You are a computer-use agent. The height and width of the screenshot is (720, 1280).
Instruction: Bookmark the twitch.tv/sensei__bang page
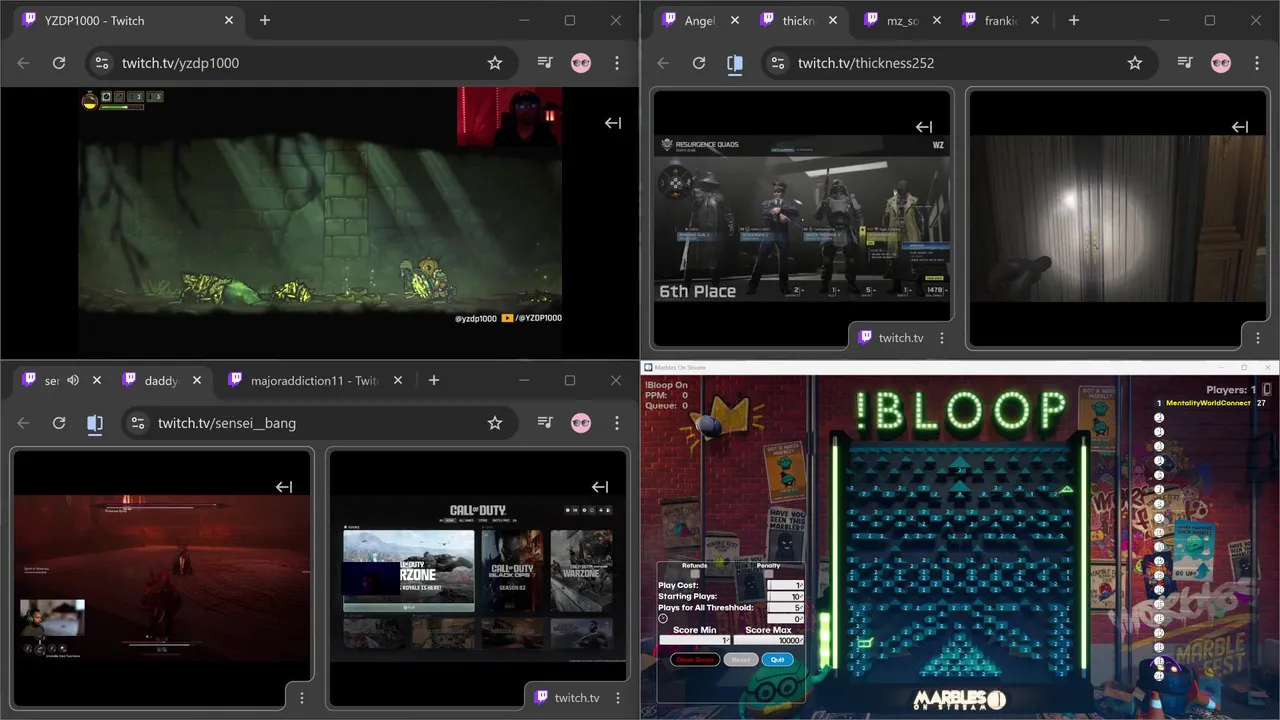click(495, 423)
